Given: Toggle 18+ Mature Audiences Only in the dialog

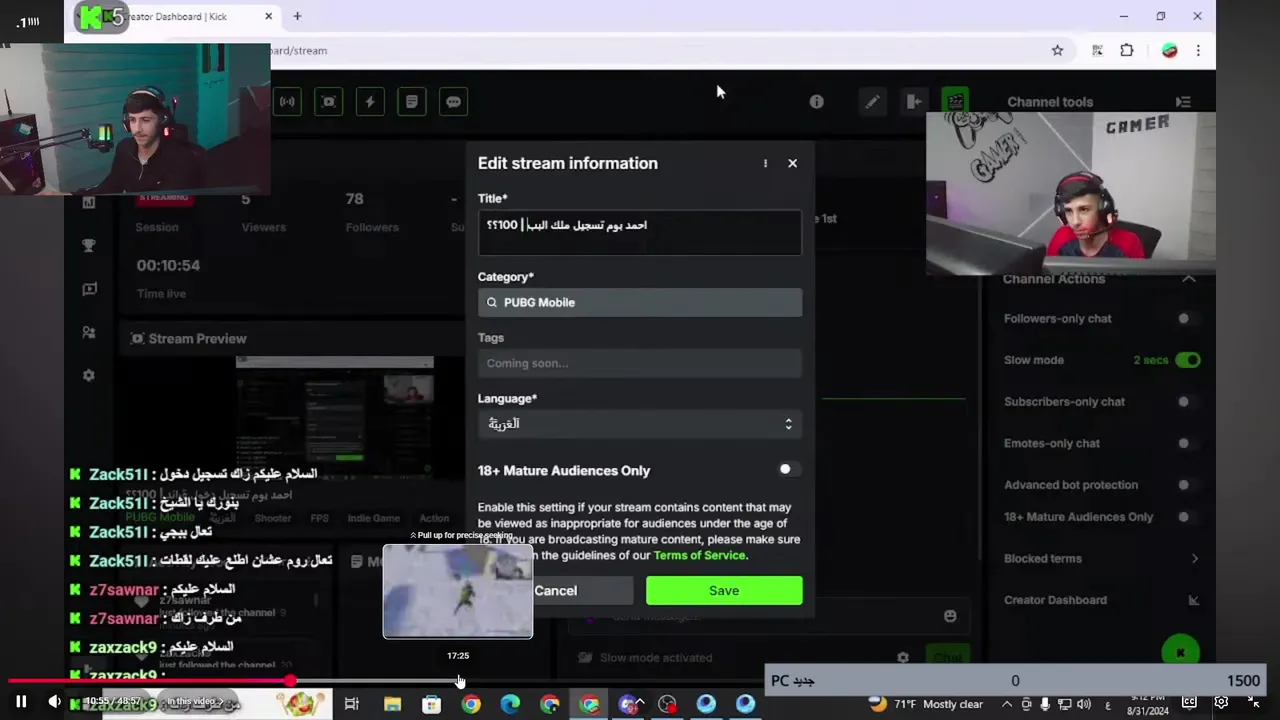Looking at the screenshot, I should point(787,469).
